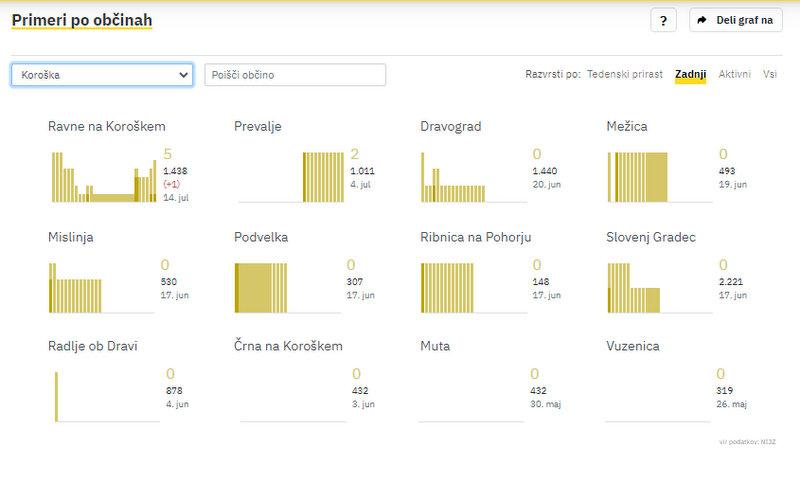The height and width of the screenshot is (483, 800).
Task: Click the Radlje ob Dravi chart
Action: pyautogui.click(x=103, y=397)
